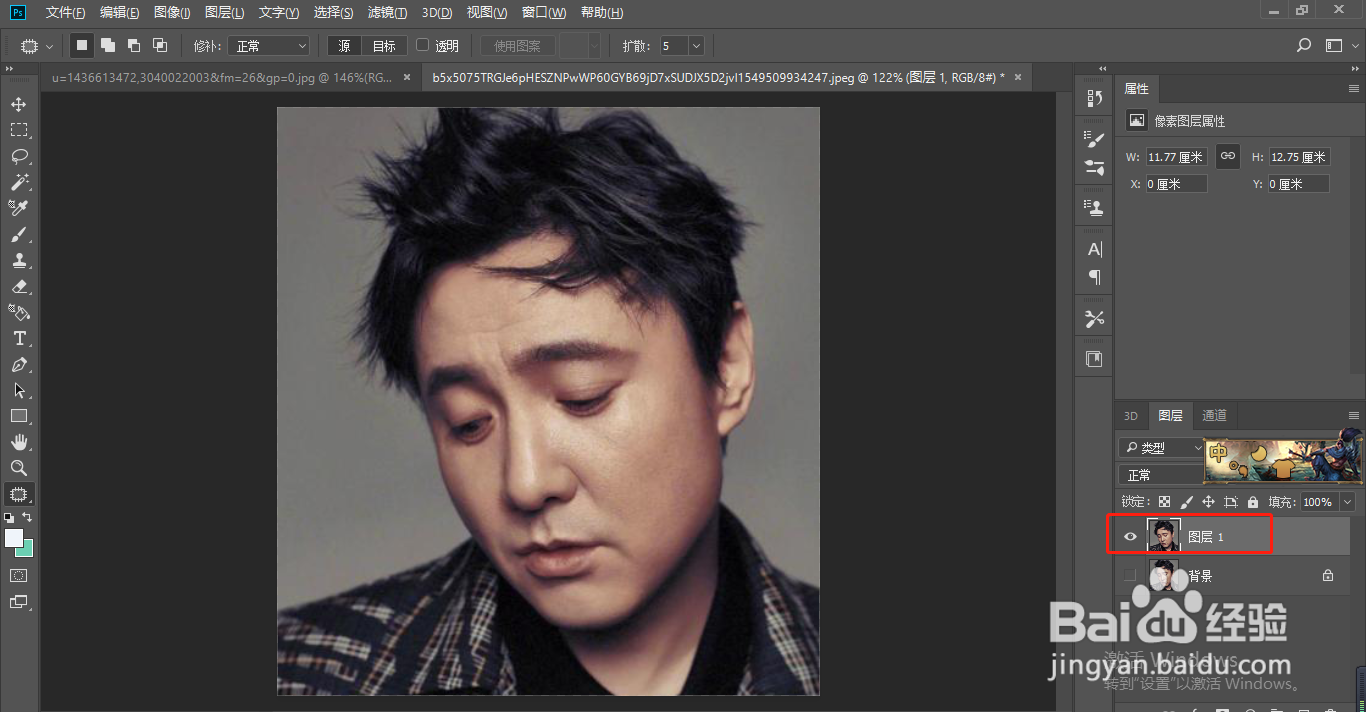1366x712 pixels.
Task: Open the 类型 layer filter dropdown
Action: 1161,448
